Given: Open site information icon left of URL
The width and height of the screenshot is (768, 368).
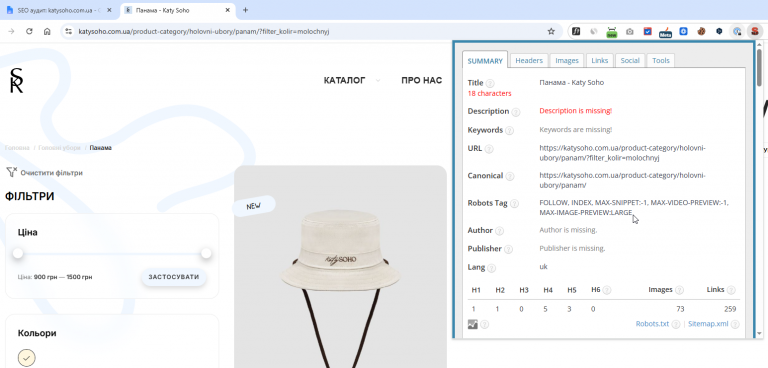Looking at the screenshot, I should pos(69,31).
